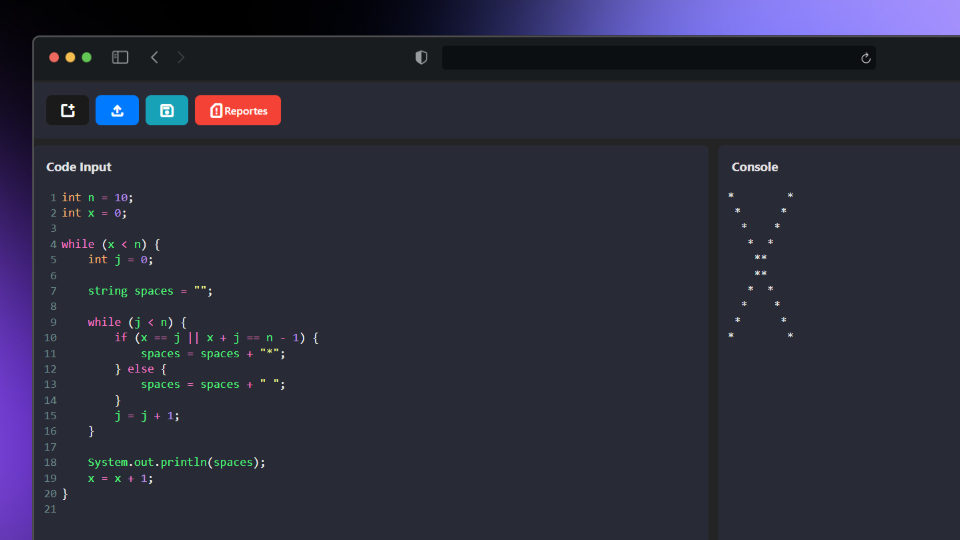The width and height of the screenshot is (960, 540).
Task: Click the closing brace on line 20
Action: point(65,493)
